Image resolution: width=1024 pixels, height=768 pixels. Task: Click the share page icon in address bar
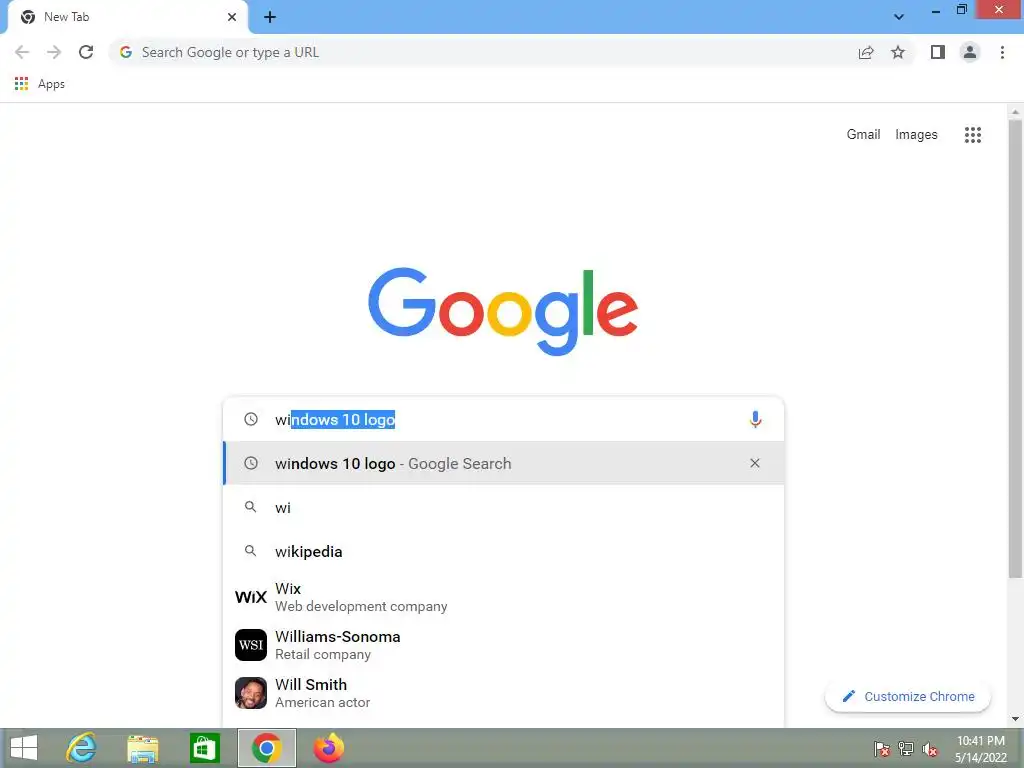coord(866,52)
